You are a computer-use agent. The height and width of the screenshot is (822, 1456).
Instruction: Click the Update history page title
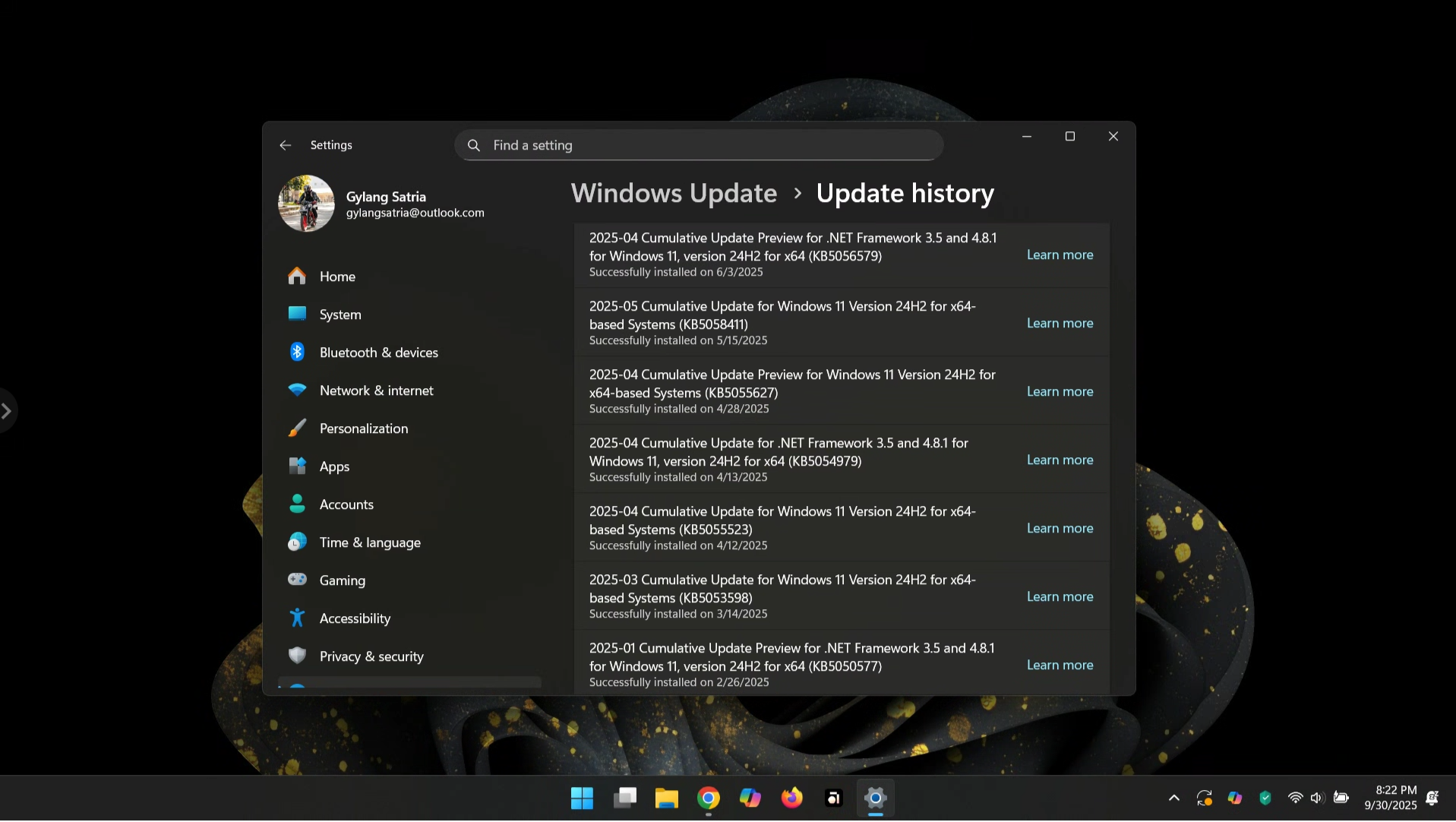905,193
